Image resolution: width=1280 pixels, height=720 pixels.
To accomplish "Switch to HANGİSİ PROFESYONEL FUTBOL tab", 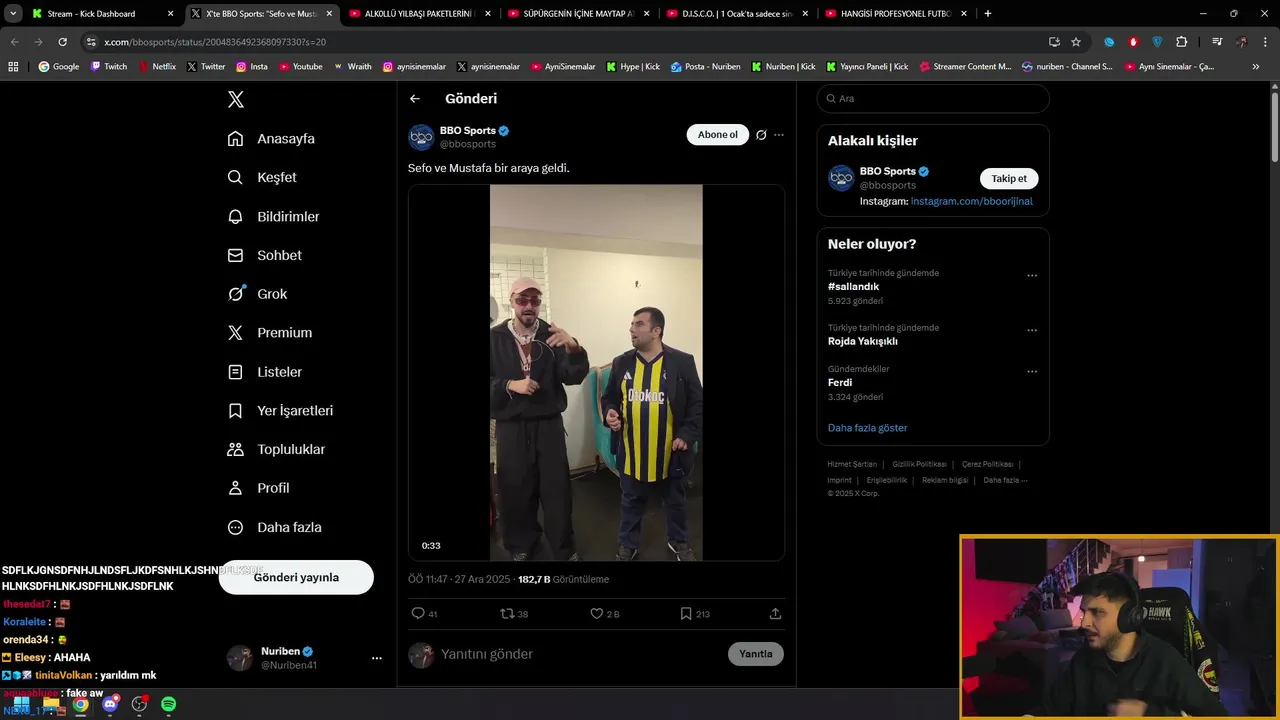I will (x=896, y=14).
